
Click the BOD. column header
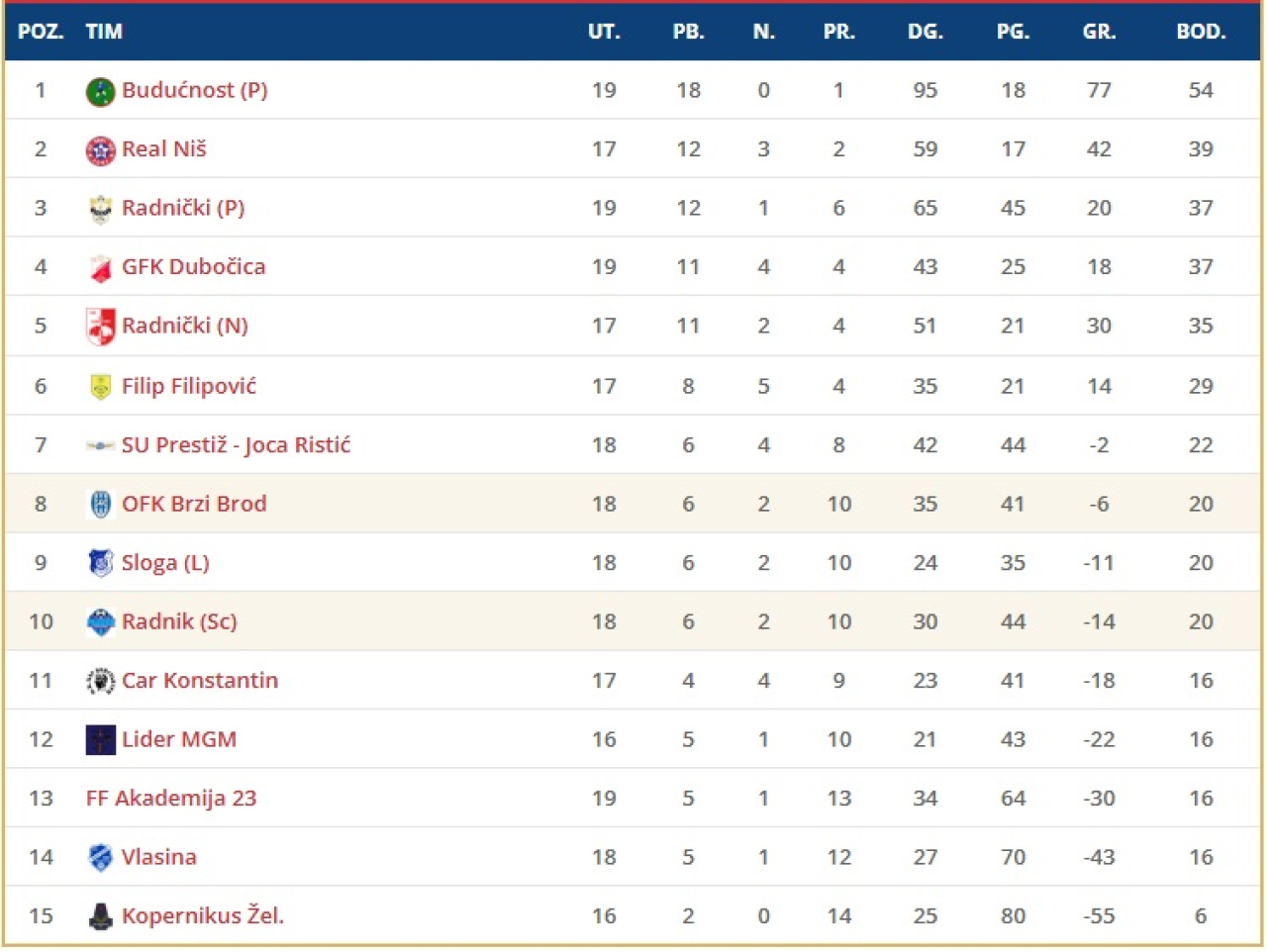coord(1200,32)
